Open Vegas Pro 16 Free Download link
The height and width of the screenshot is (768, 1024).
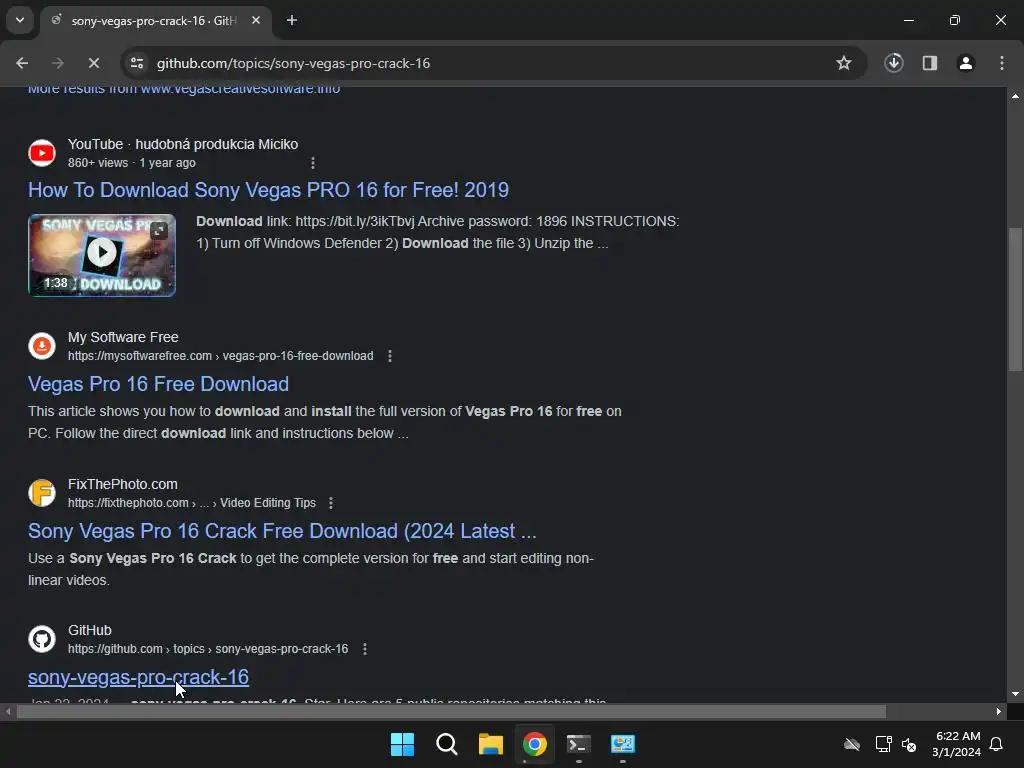[x=158, y=384]
